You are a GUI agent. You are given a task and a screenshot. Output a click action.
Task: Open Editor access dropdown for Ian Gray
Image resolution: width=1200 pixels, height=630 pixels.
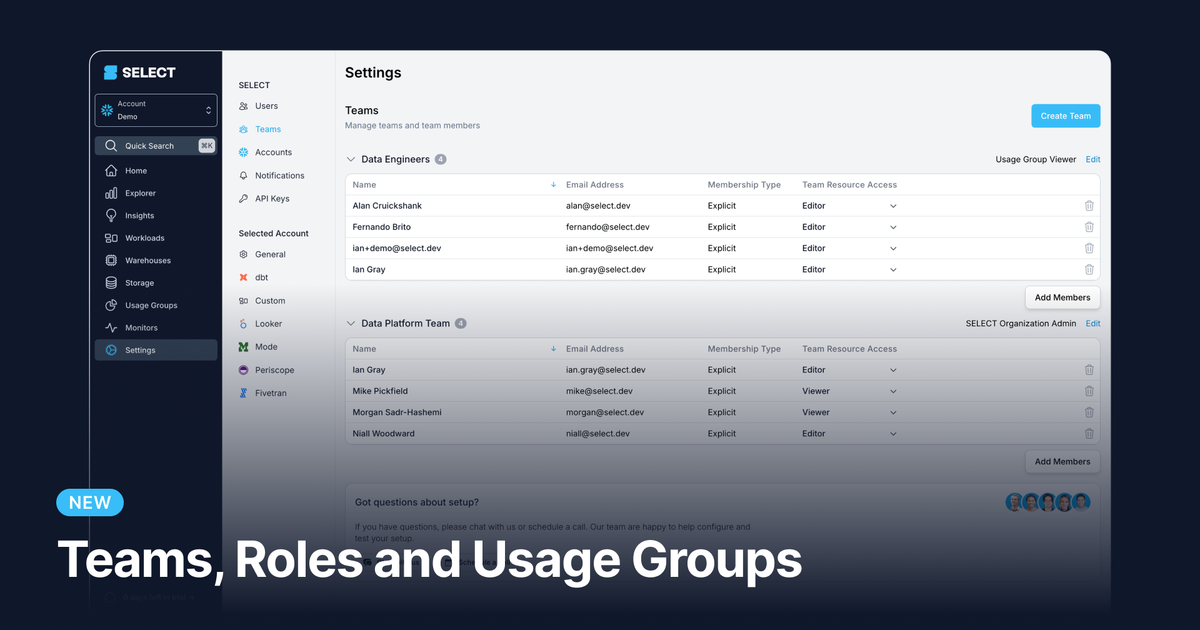pyautogui.click(x=892, y=269)
